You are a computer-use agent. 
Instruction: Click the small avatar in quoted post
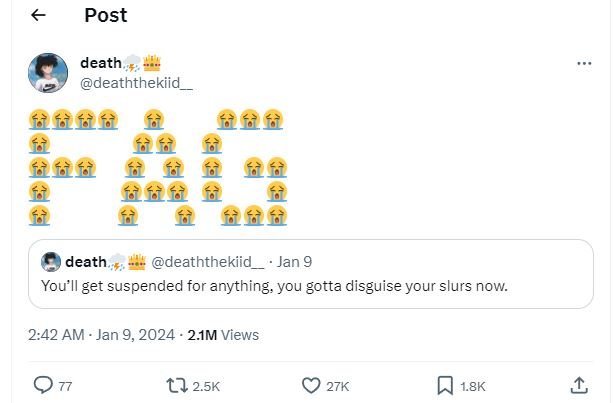click(x=51, y=262)
